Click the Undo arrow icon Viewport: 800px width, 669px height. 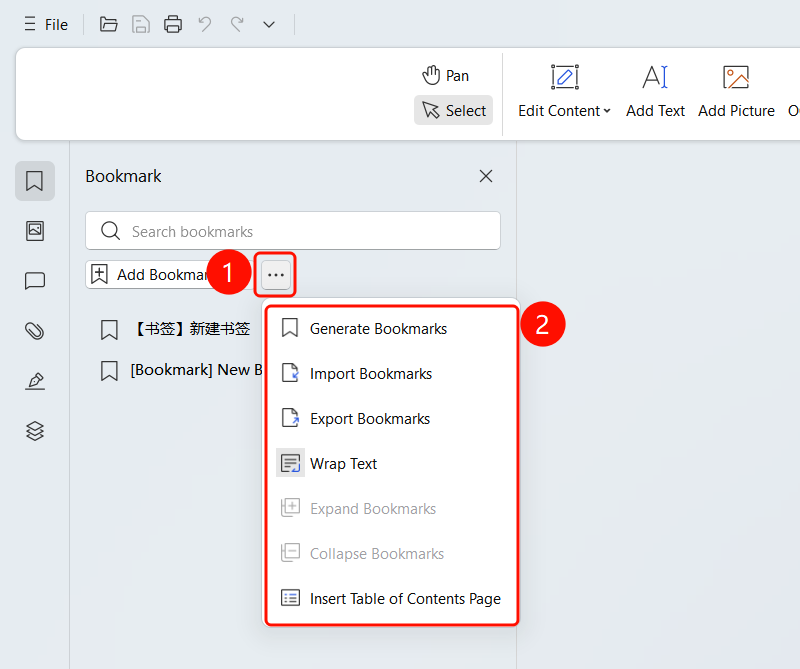coord(205,24)
